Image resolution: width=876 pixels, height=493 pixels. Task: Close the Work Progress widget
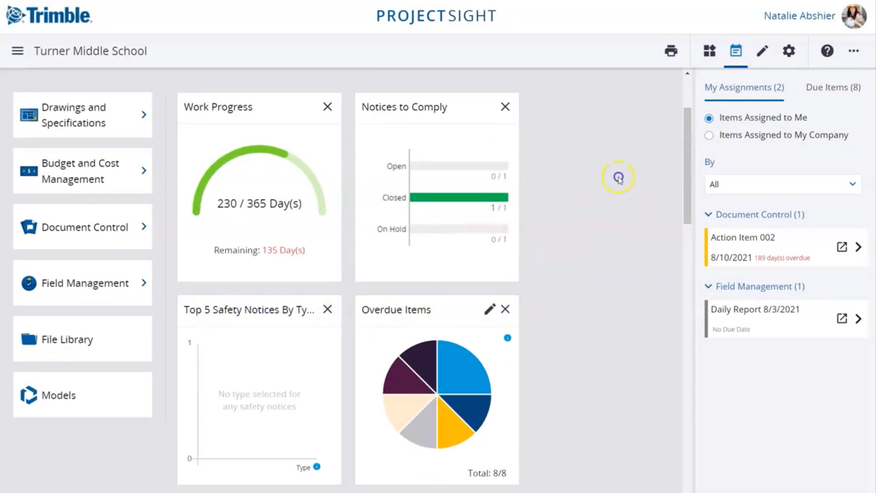(327, 106)
